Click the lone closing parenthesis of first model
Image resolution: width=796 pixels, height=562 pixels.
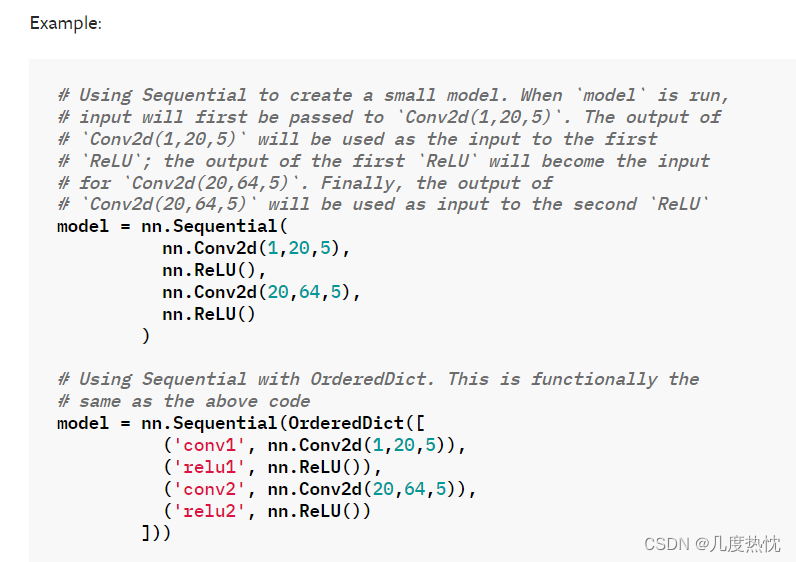click(146, 336)
